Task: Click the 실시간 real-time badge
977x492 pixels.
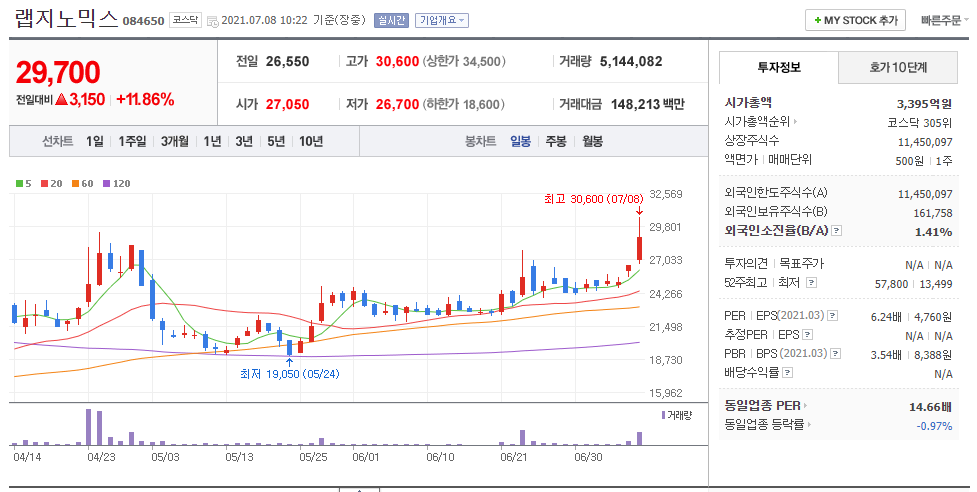Action: click(x=391, y=21)
